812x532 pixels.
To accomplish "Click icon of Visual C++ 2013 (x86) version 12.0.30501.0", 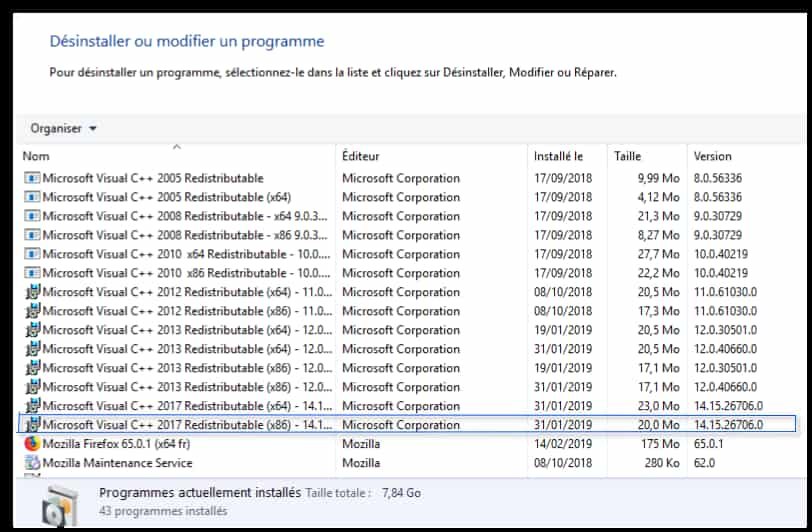I will coord(33,368).
